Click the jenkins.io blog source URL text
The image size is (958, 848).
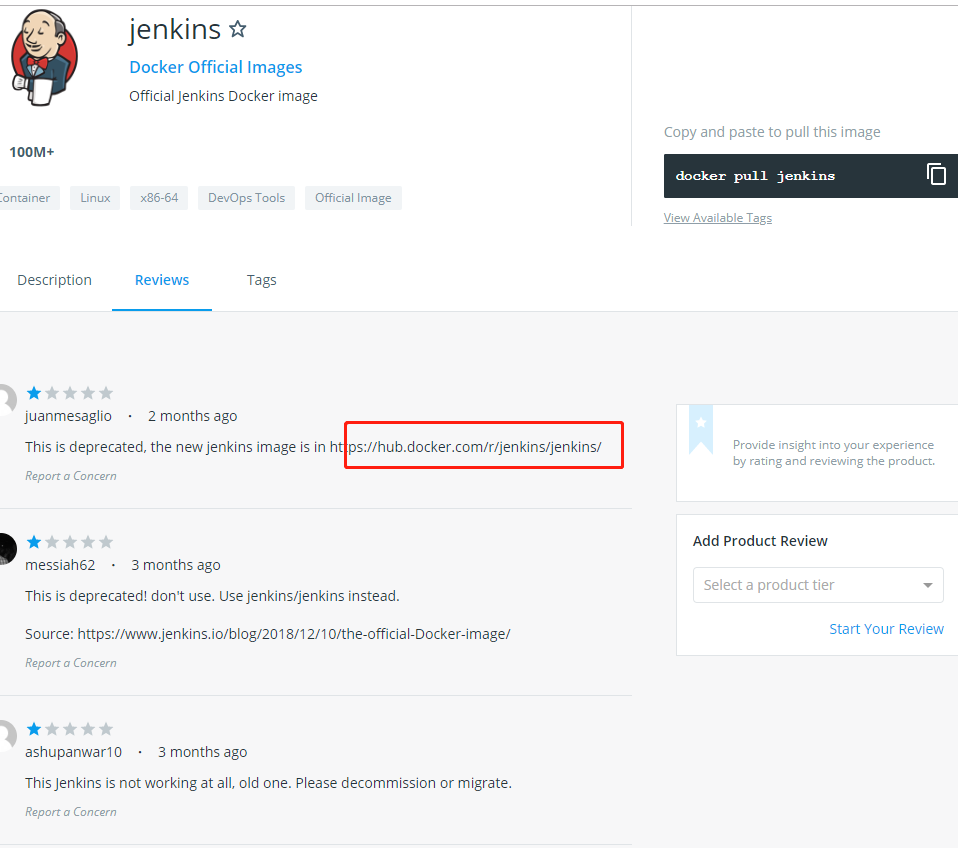pos(294,634)
